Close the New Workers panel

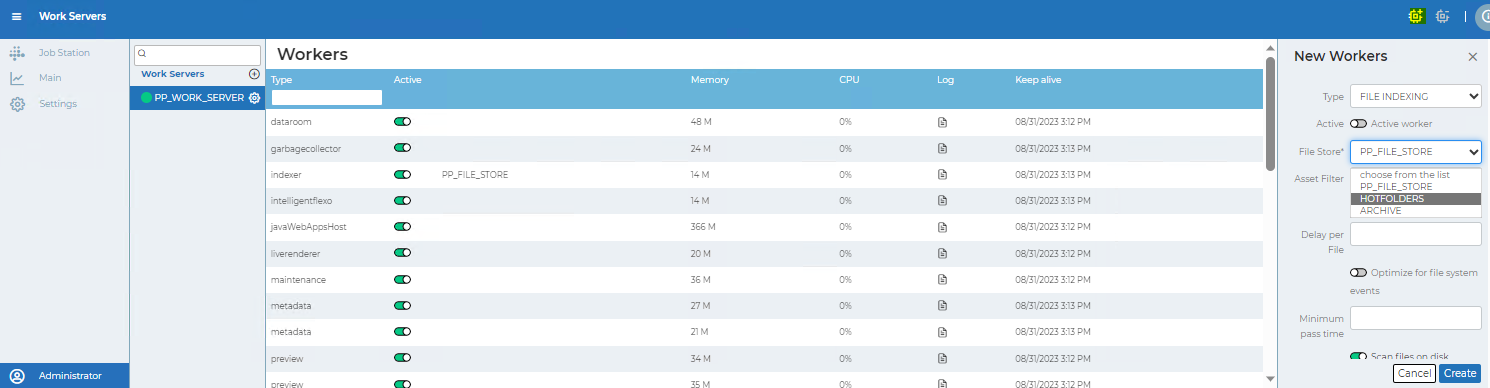coord(1472,57)
